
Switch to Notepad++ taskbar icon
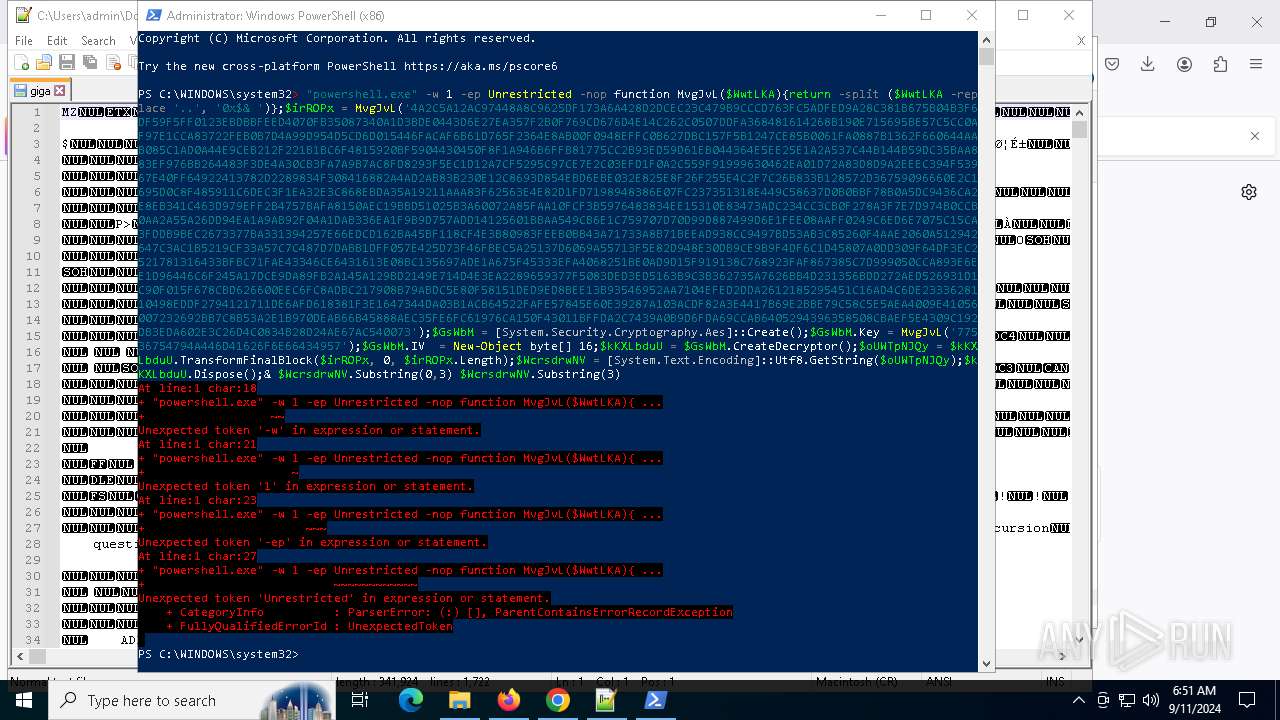[x=607, y=700]
